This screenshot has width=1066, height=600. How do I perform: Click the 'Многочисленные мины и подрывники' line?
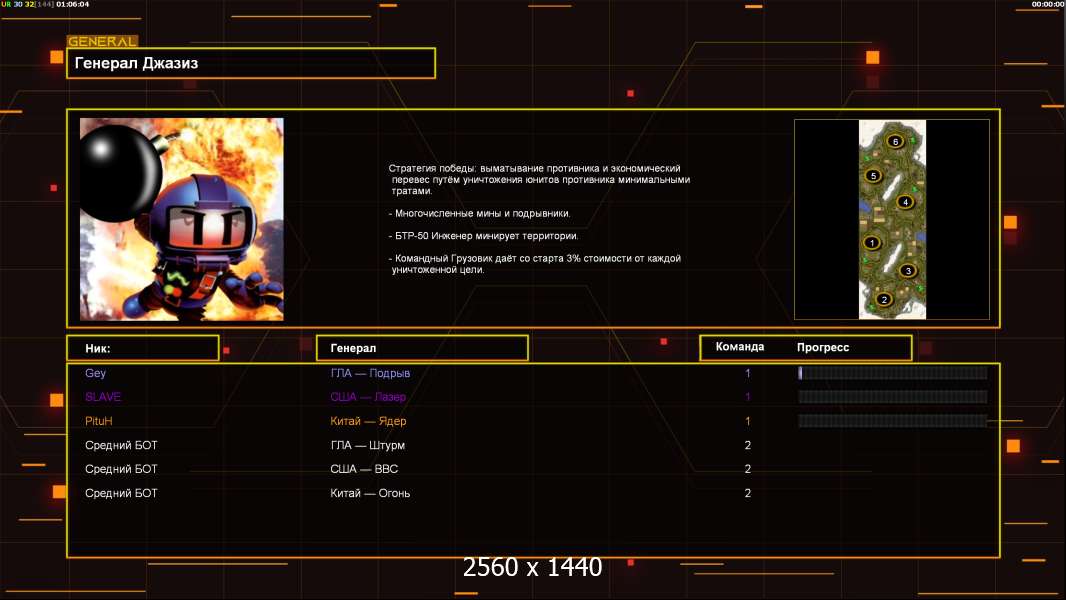tap(479, 213)
